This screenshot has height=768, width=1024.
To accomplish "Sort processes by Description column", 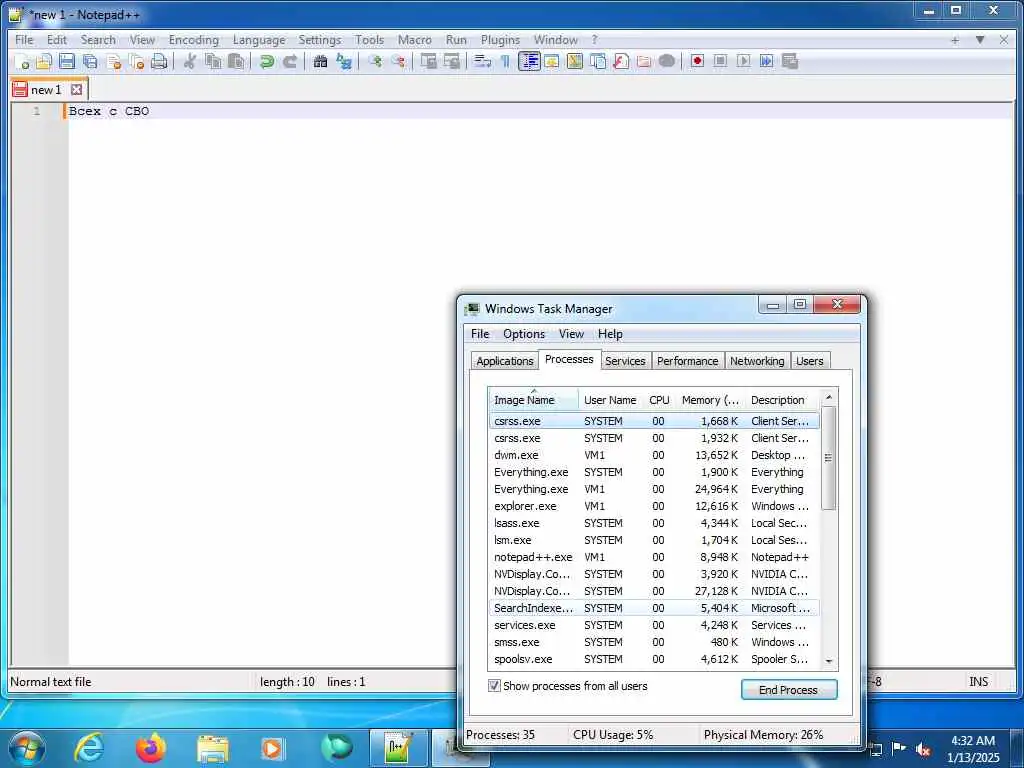I will (x=782, y=400).
